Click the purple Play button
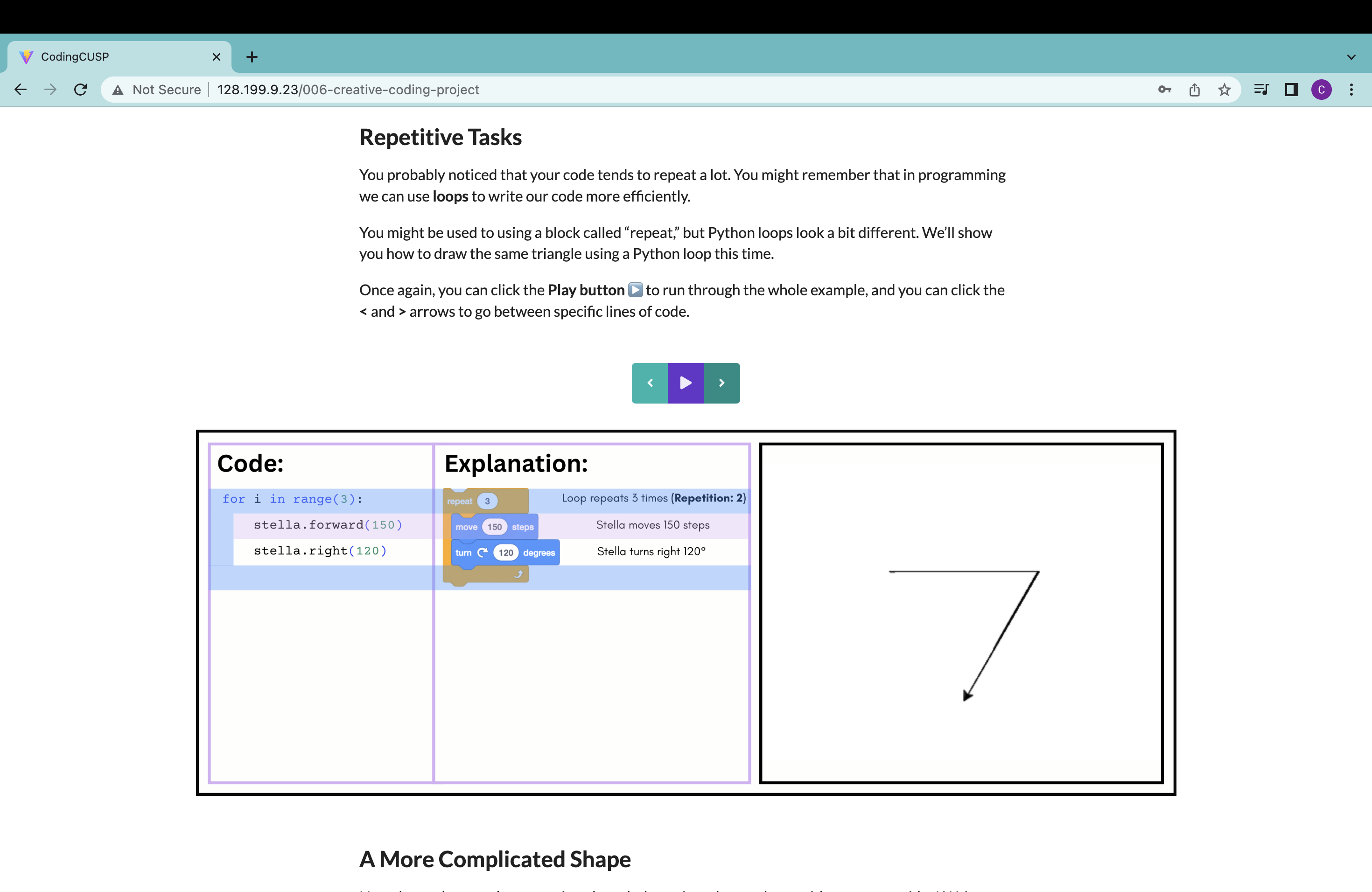This screenshot has height=892, width=1372. click(x=686, y=383)
